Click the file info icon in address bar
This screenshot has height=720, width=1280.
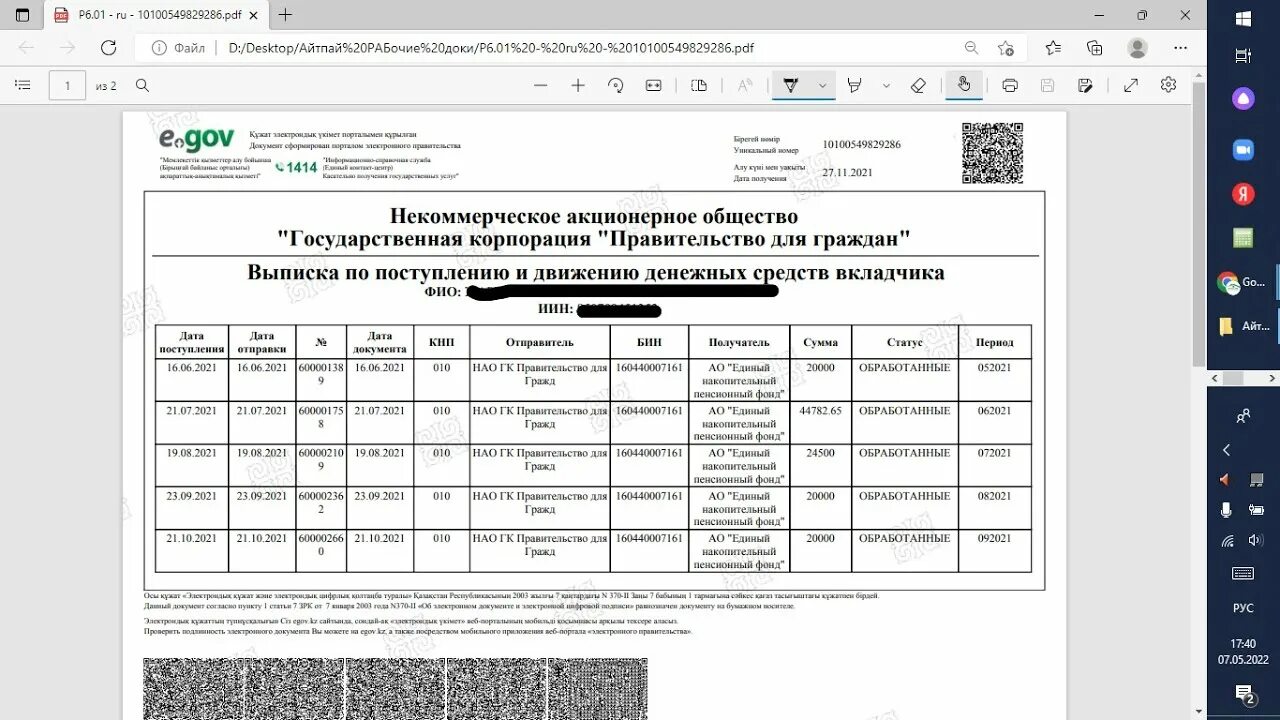(x=159, y=47)
